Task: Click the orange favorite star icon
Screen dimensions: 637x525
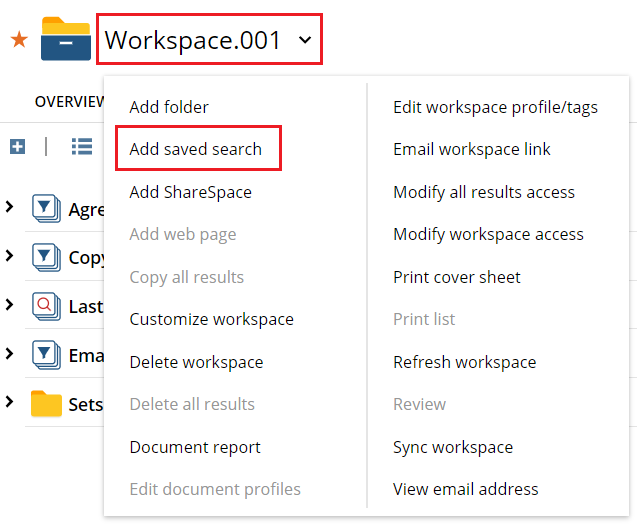Action: (x=19, y=40)
